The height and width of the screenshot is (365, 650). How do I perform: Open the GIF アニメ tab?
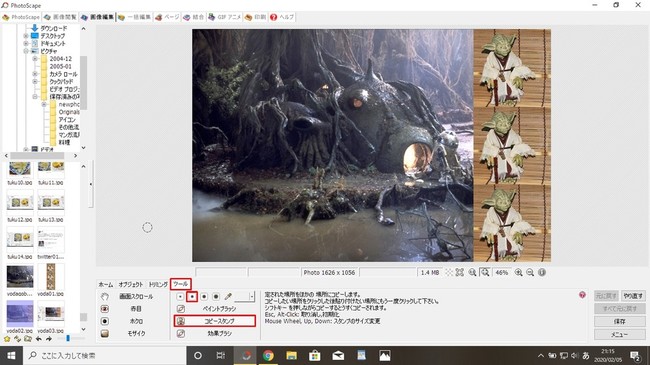pyautogui.click(x=225, y=17)
